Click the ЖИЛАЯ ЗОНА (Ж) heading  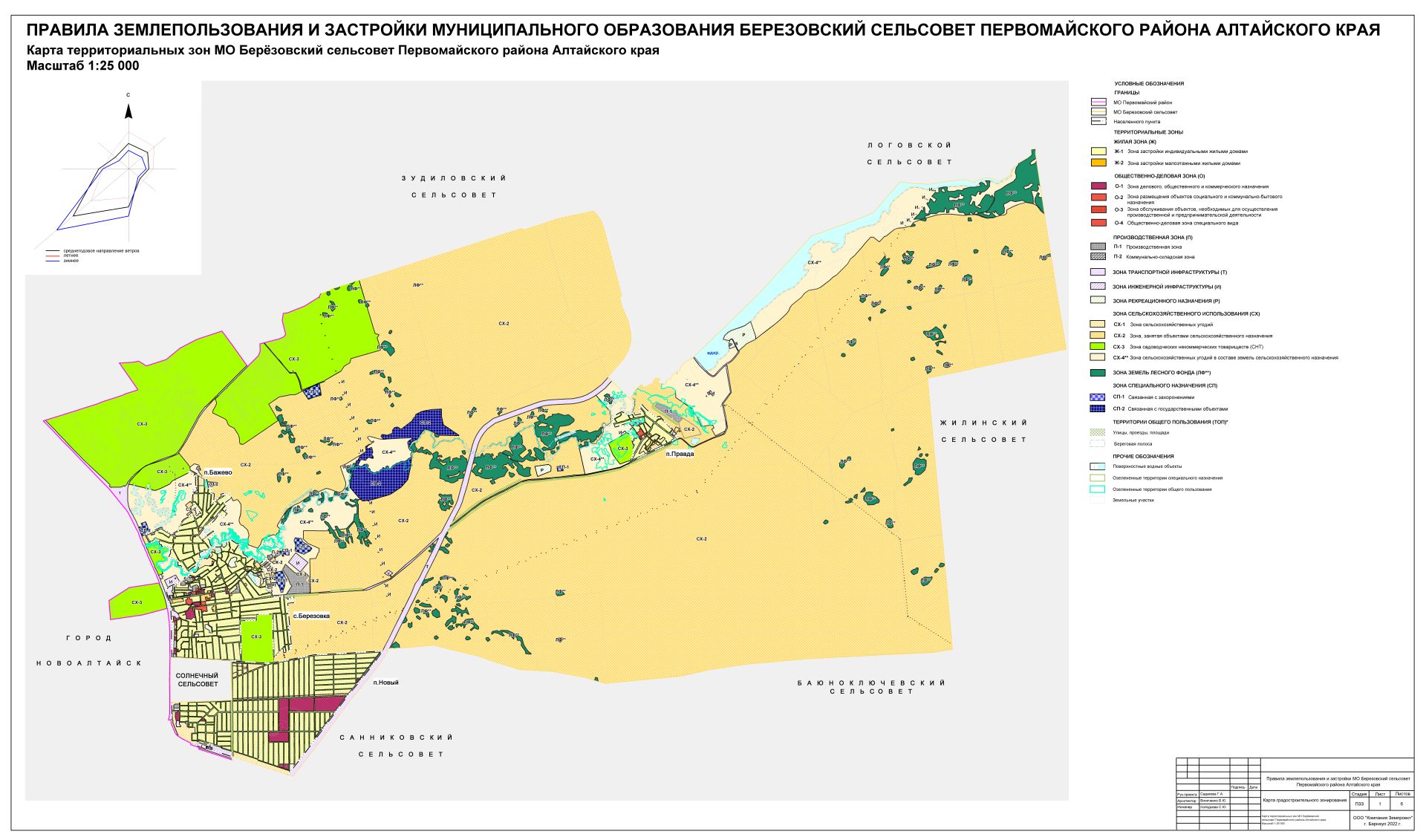[1134, 142]
